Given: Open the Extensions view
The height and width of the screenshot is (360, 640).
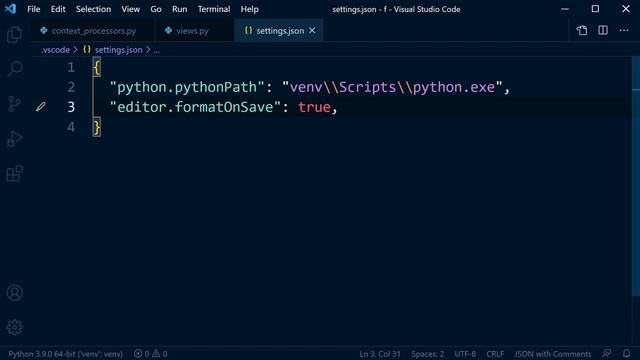Looking at the screenshot, I should pyautogui.click(x=15, y=173).
